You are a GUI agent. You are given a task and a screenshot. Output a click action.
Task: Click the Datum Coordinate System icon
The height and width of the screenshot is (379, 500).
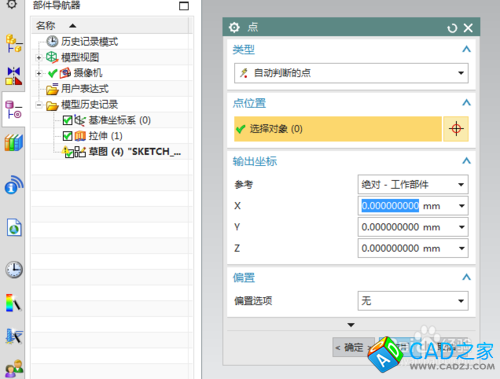tap(80, 120)
